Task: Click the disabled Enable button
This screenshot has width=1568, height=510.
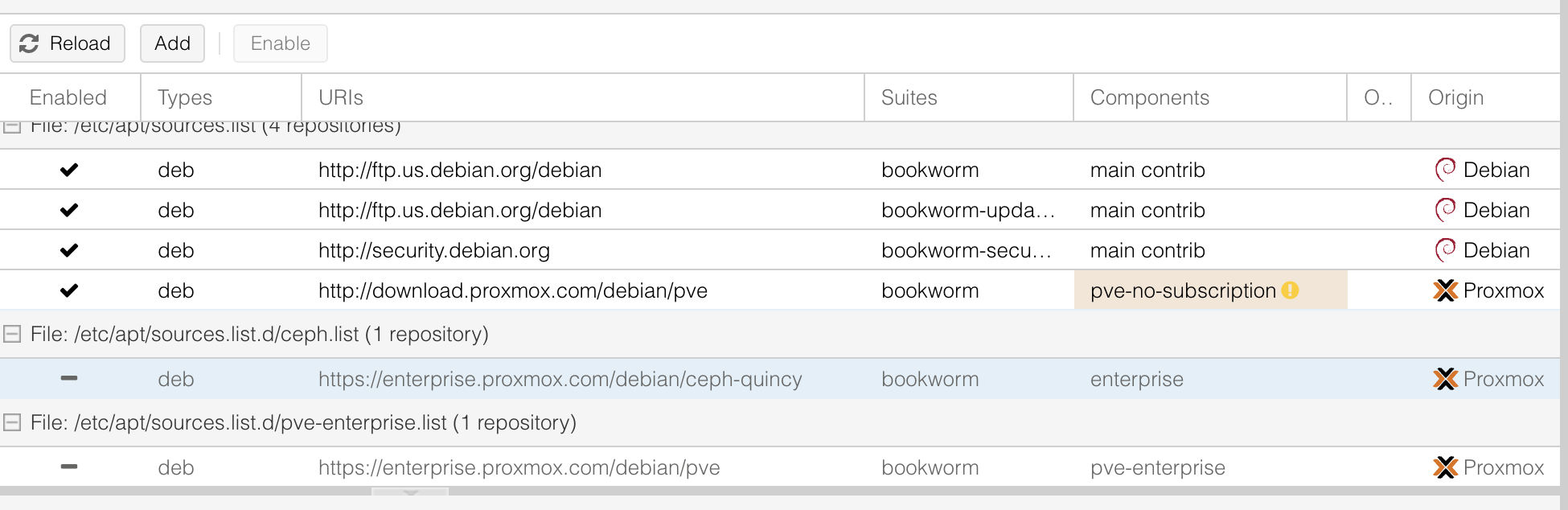Action: pyautogui.click(x=280, y=43)
